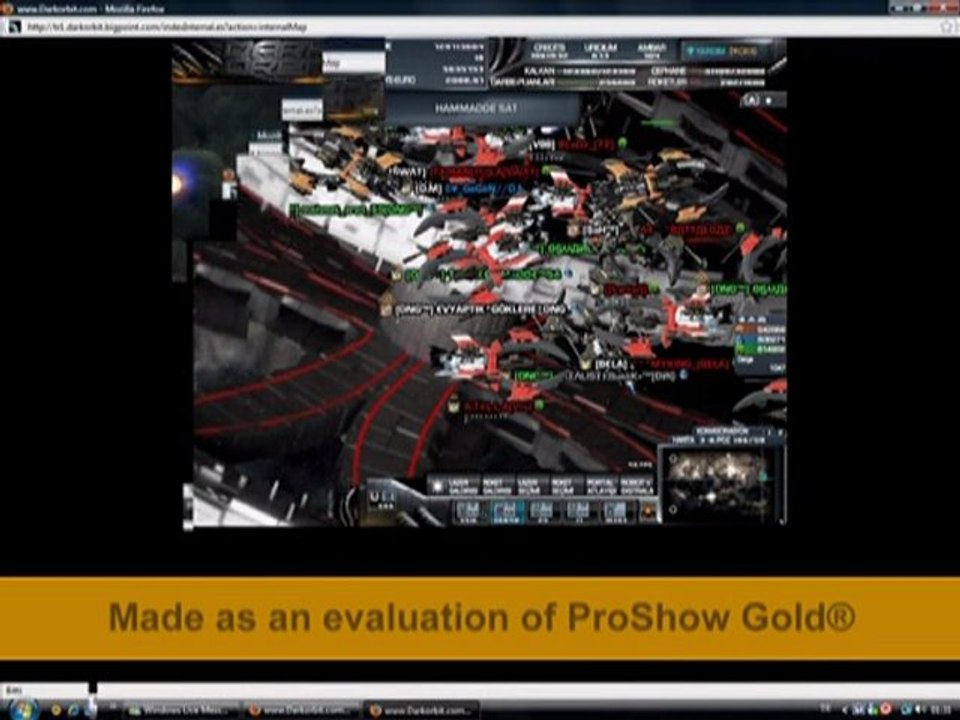The height and width of the screenshot is (720, 960).
Task: Switch to the middle www.Darkorbit.com taskbar window
Action: click(301, 710)
